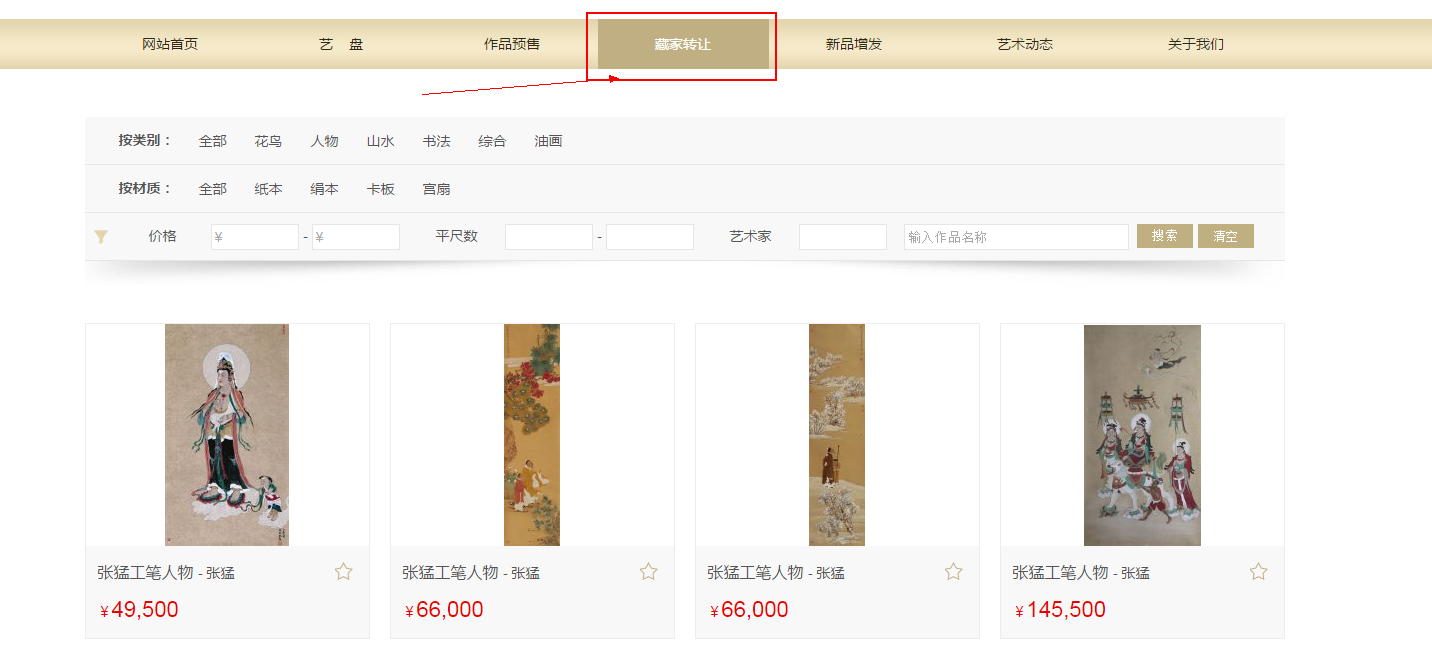Go to 艺 盘 menu item
This screenshot has height=652, width=1432.
[x=341, y=44]
